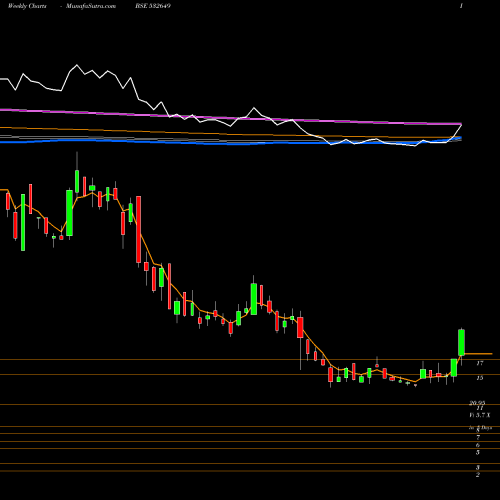Image resolution: width=500 pixels, height=500 pixels.
Task: Click the 'BSE 532649' ticker label
Action: coord(153,6)
